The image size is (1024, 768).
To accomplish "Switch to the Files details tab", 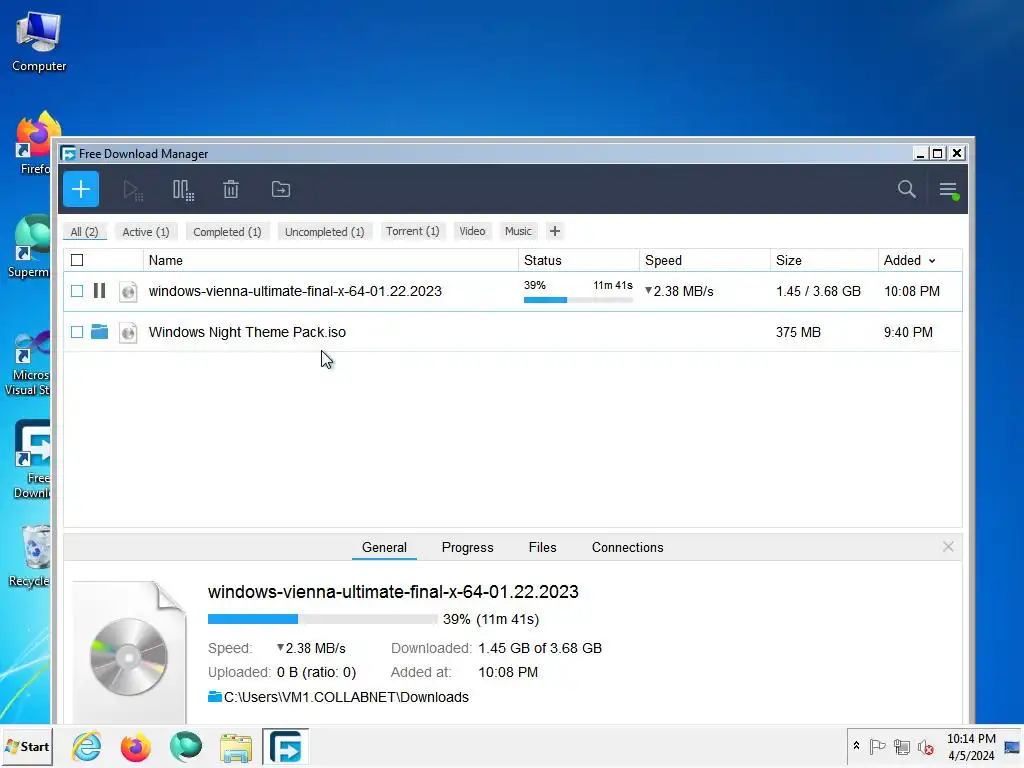I will coord(543,547).
